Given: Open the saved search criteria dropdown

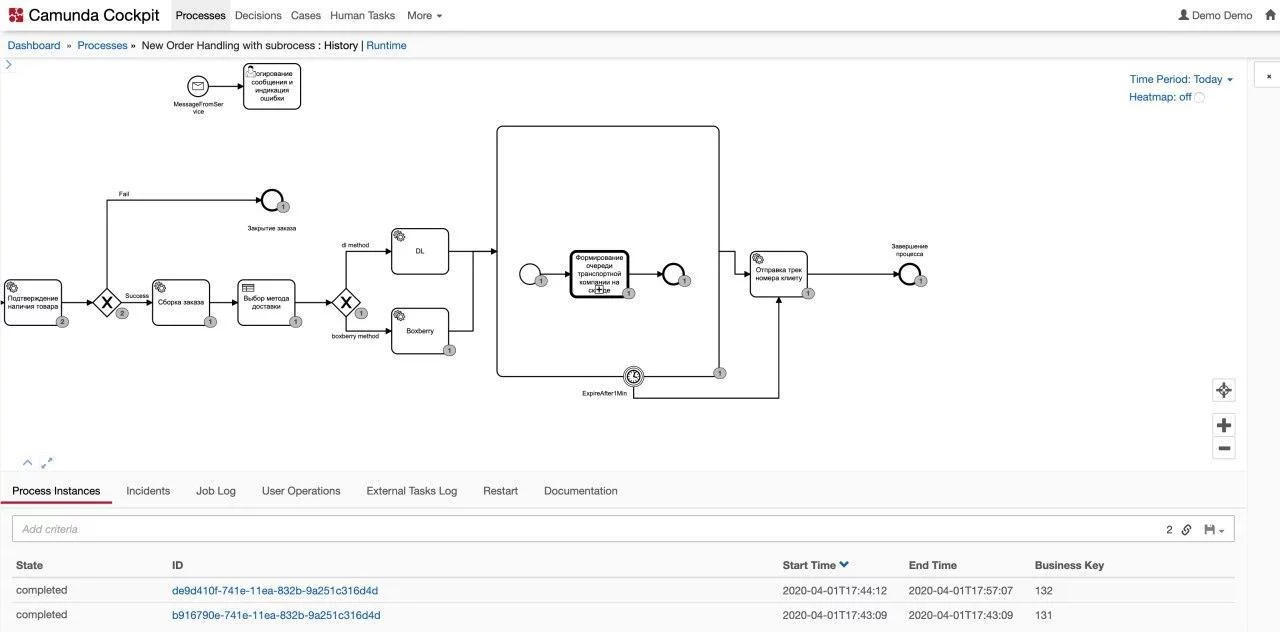Looking at the screenshot, I should (x=1215, y=530).
